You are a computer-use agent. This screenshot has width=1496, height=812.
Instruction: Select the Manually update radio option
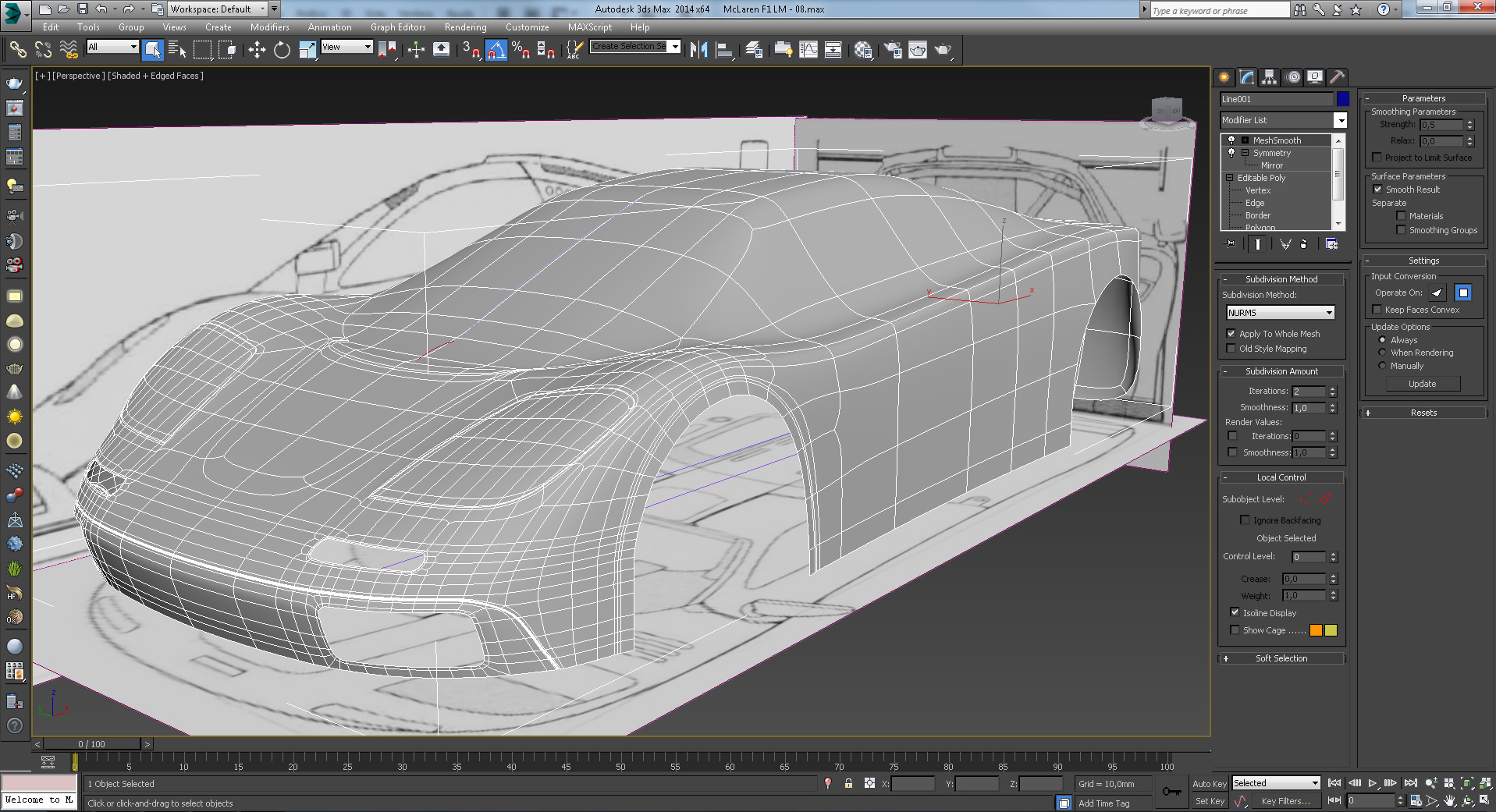tap(1383, 366)
